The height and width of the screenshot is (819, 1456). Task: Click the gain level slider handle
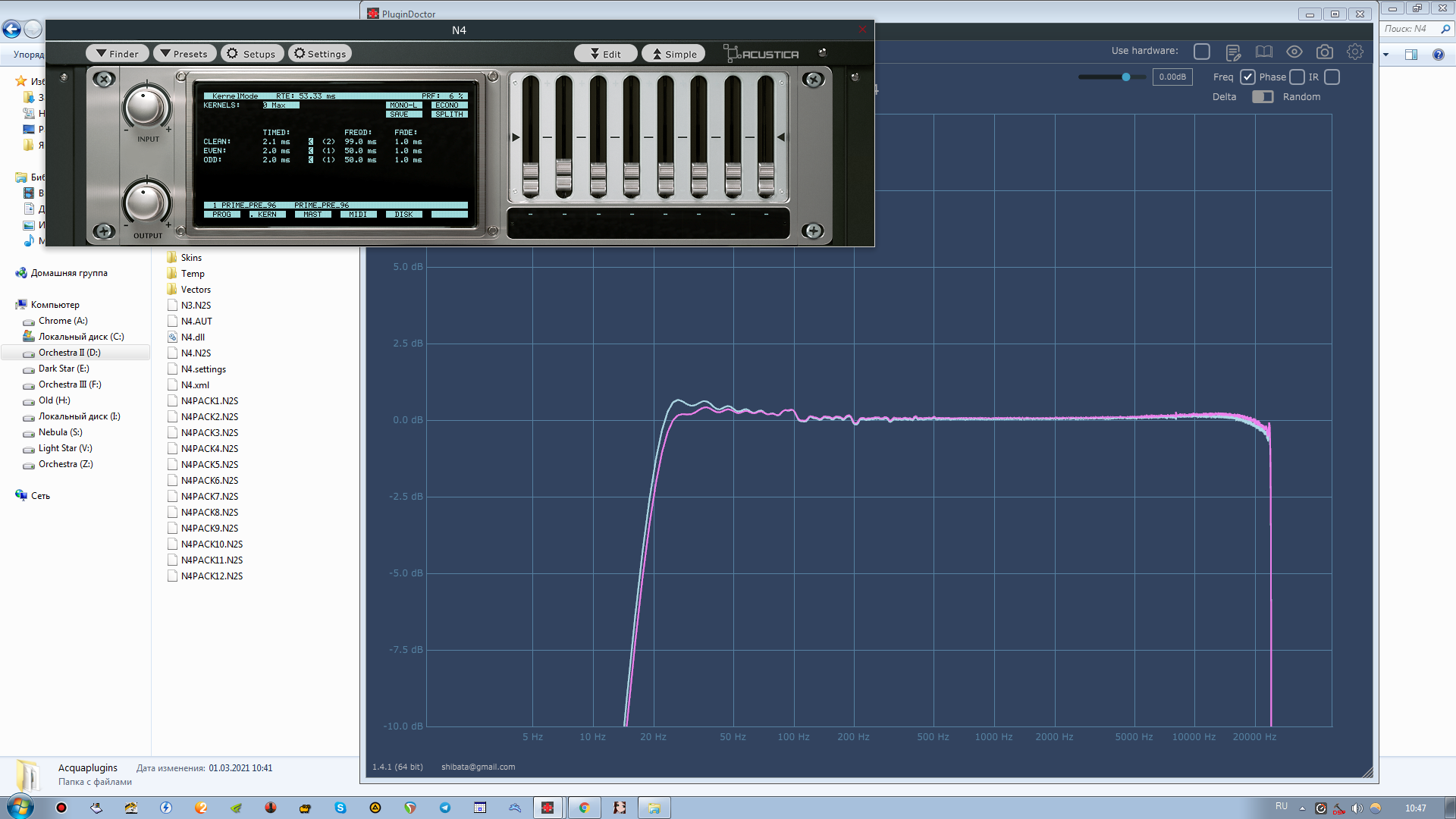(1126, 77)
